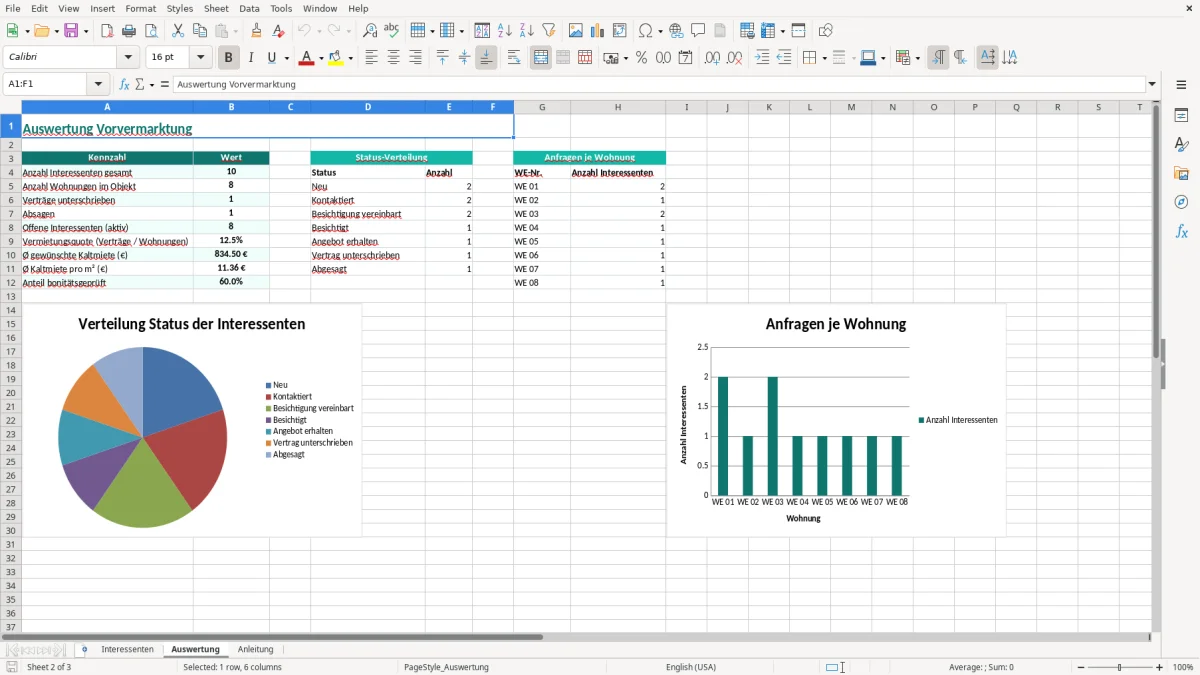The width and height of the screenshot is (1200, 675).
Task: Switch to the Anleitung sheet tab
Action: coord(256,649)
